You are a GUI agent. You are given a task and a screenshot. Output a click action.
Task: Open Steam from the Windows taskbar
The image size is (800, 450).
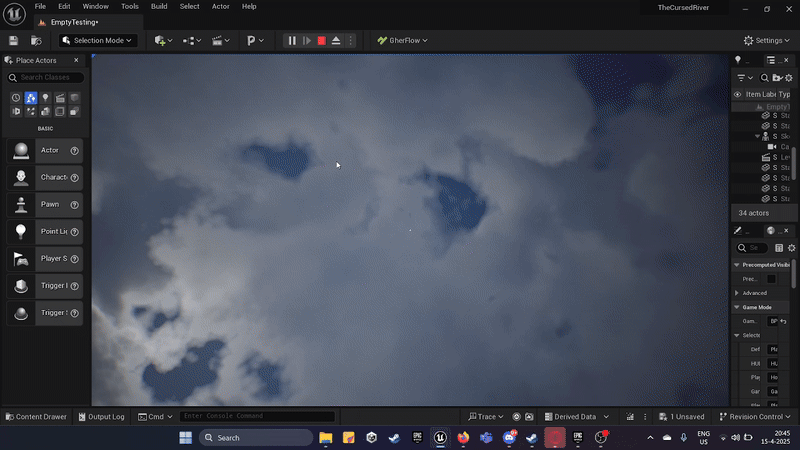[391, 437]
